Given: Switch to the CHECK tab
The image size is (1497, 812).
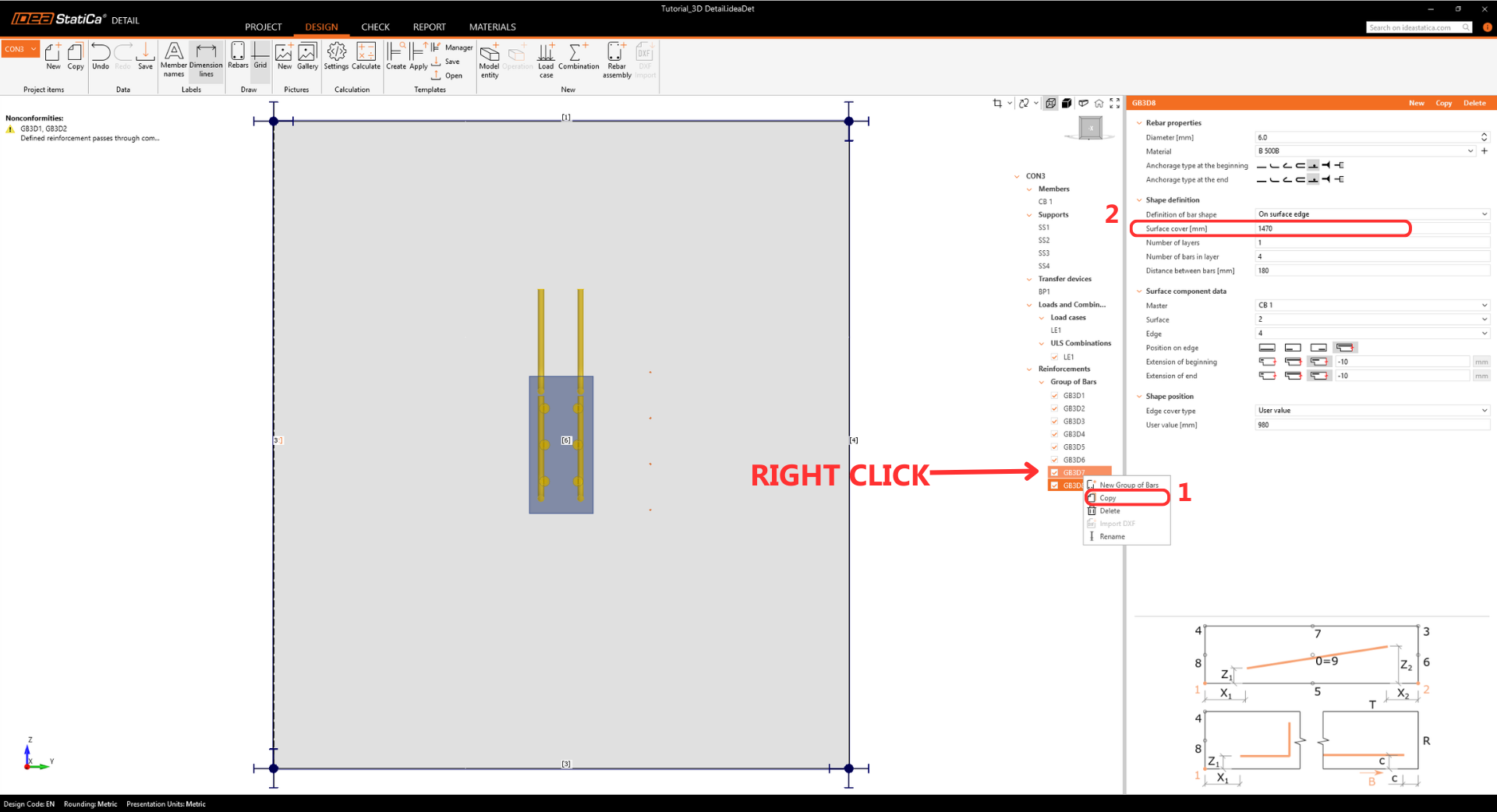Looking at the screenshot, I should 375,27.
